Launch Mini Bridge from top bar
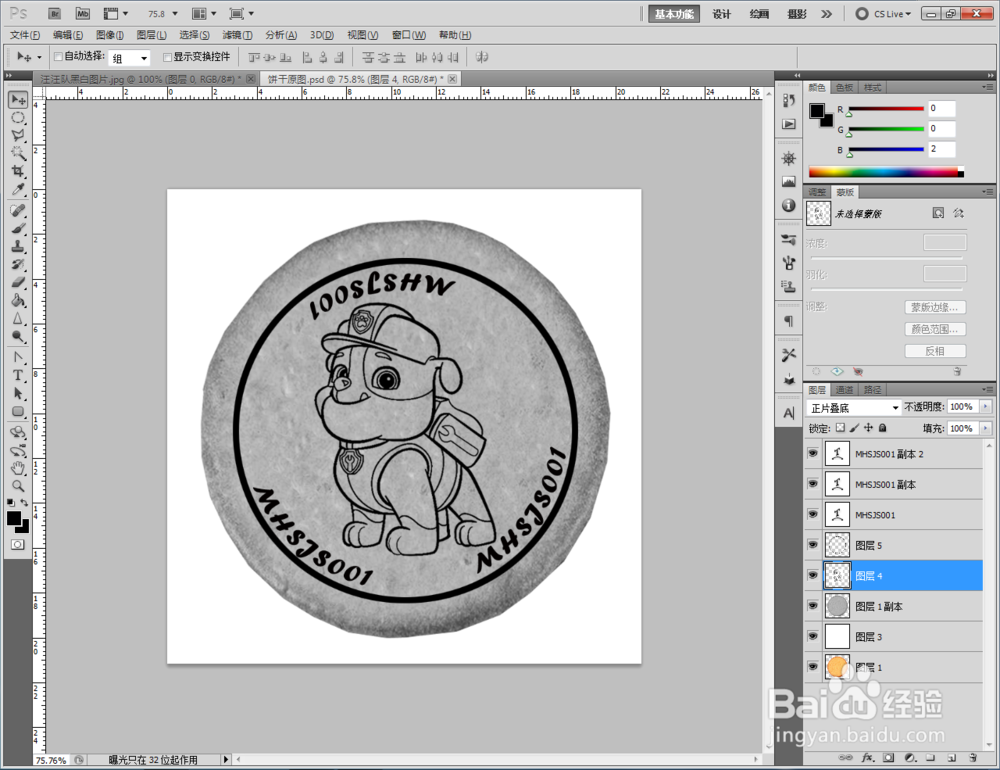 pos(83,13)
